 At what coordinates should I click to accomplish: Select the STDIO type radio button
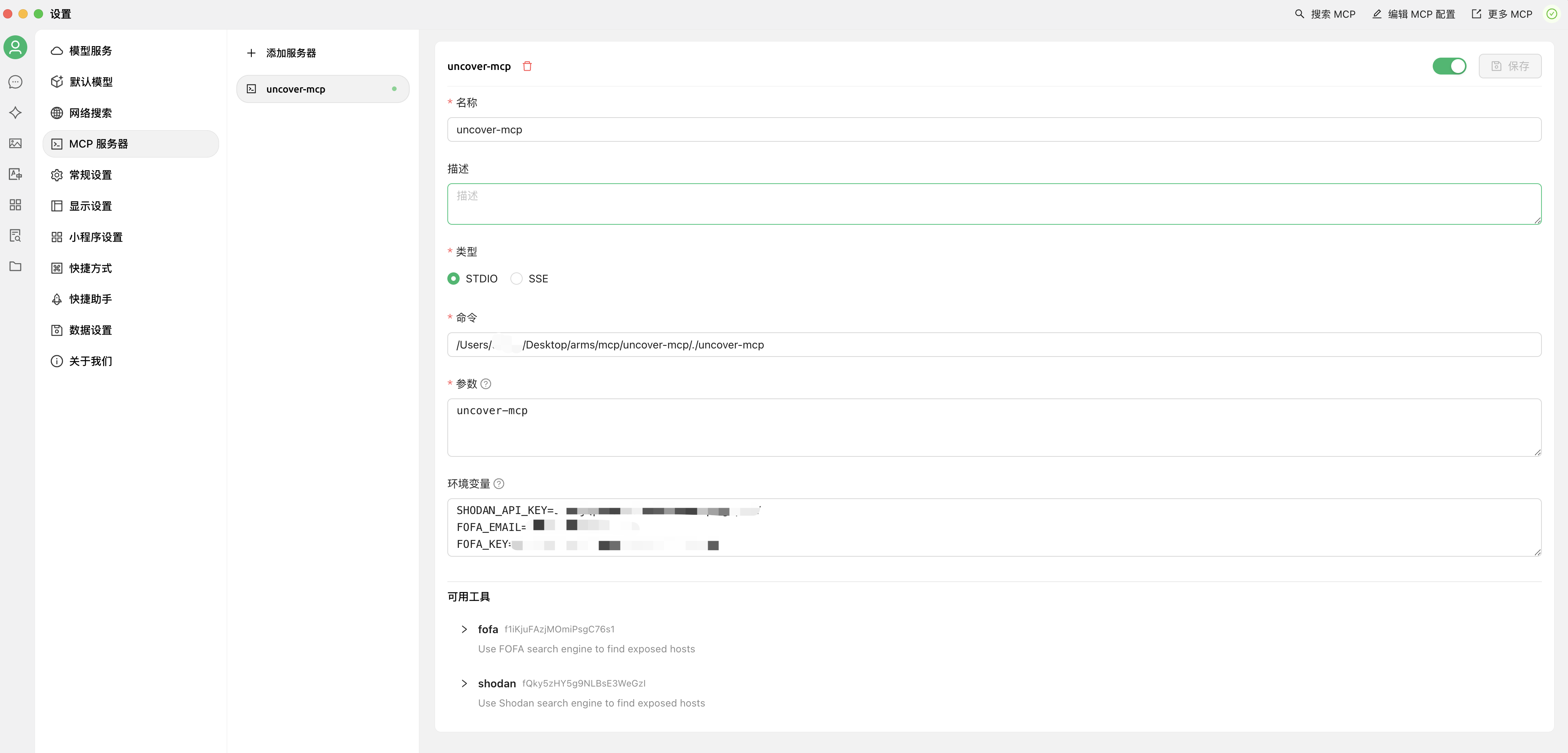453,279
